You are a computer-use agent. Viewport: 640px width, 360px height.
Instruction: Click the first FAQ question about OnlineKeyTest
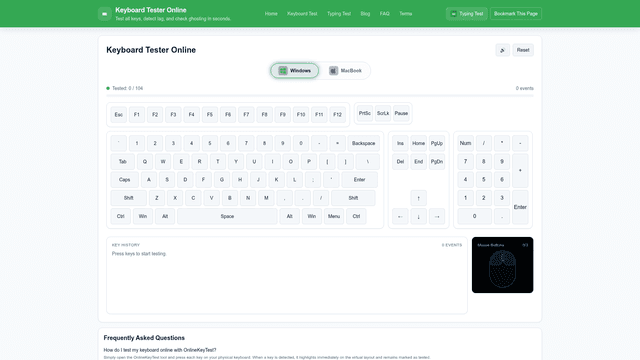point(160,350)
